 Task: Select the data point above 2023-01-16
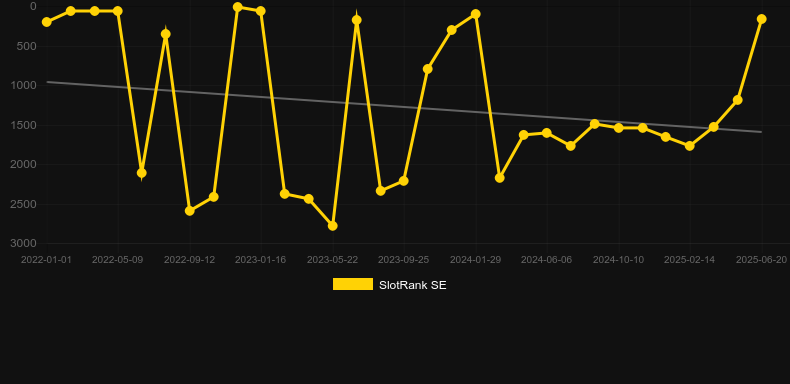click(x=260, y=11)
